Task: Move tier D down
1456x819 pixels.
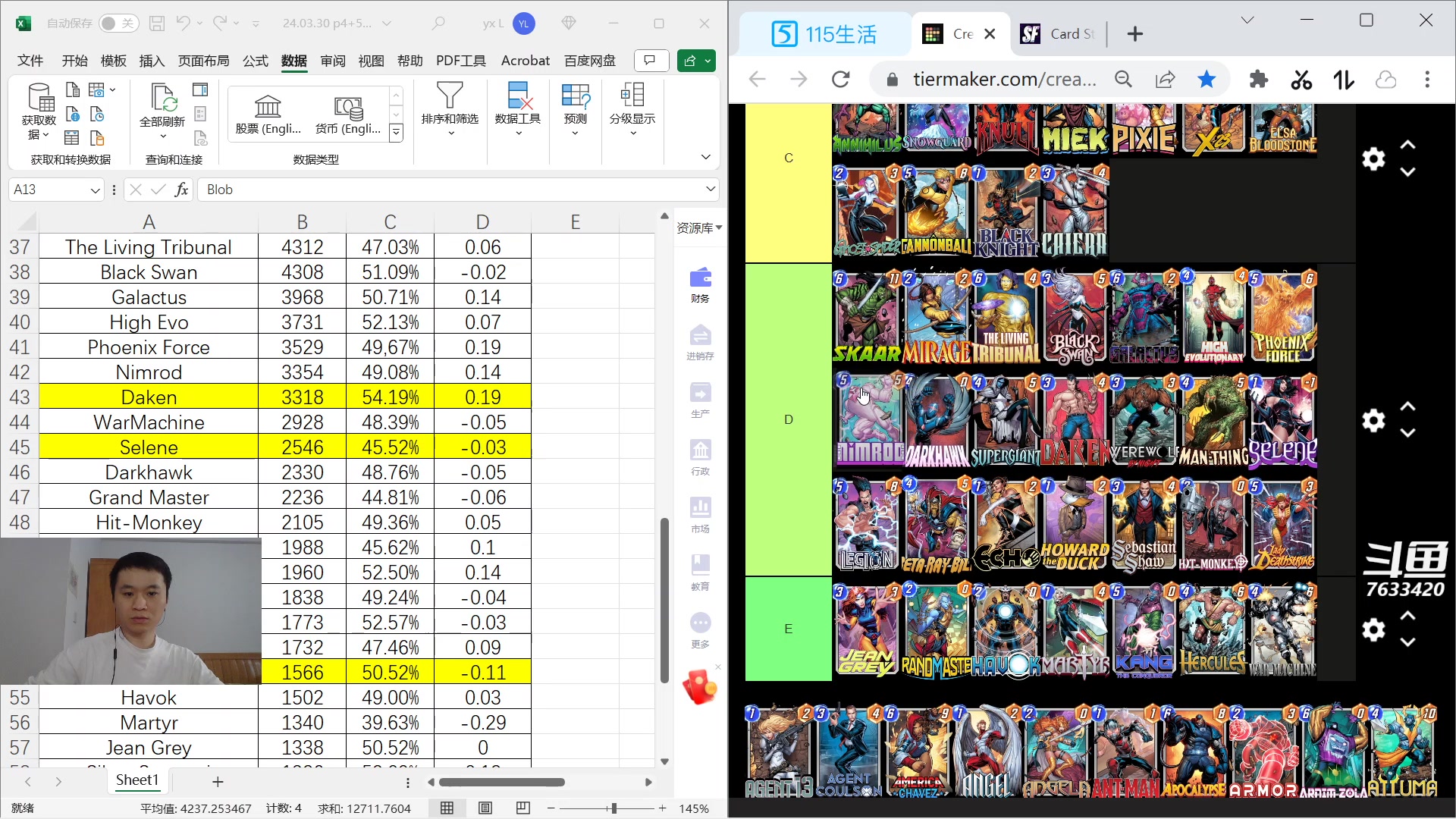Action: click(x=1407, y=433)
